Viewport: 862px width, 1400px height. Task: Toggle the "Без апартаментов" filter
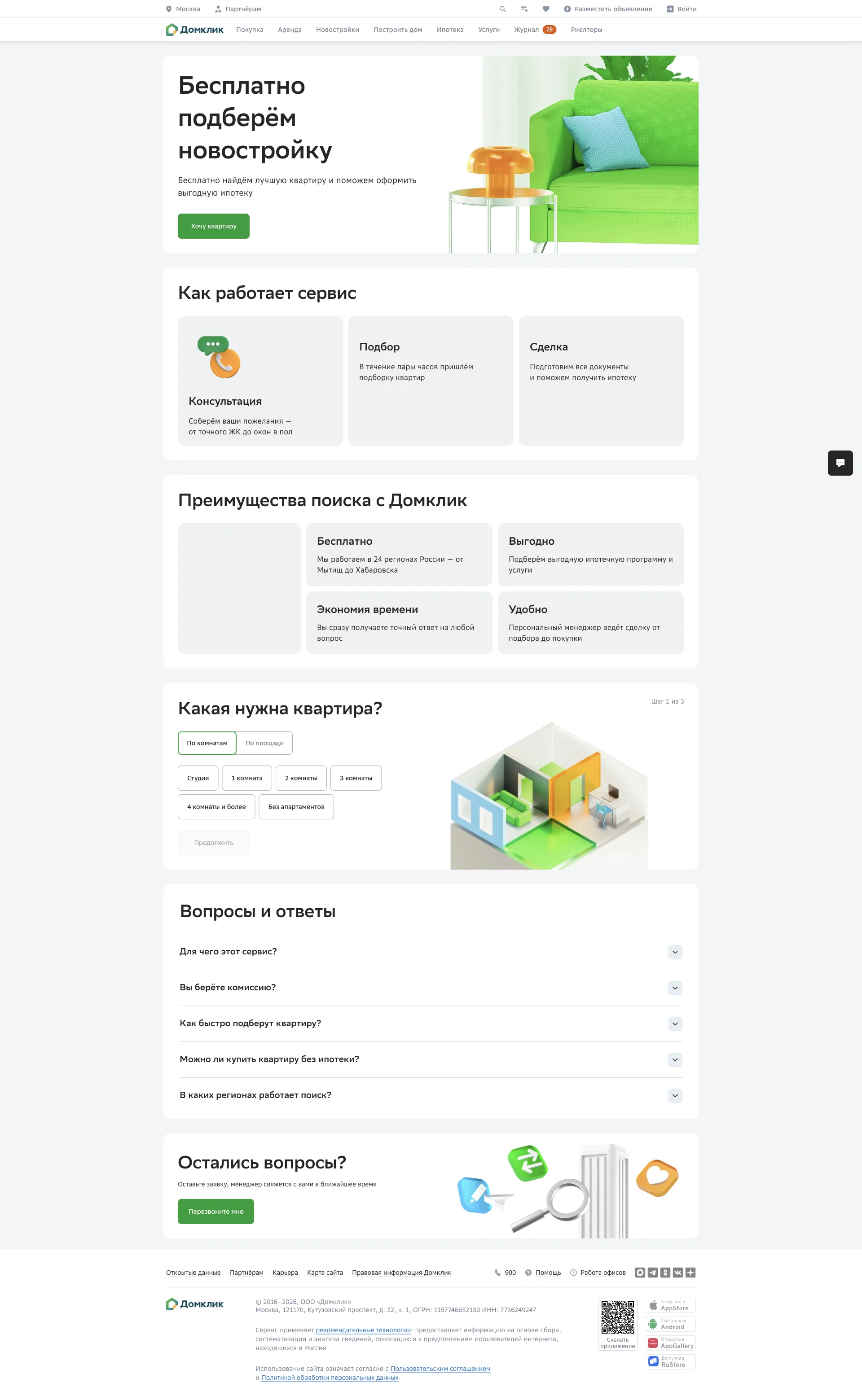[296, 807]
